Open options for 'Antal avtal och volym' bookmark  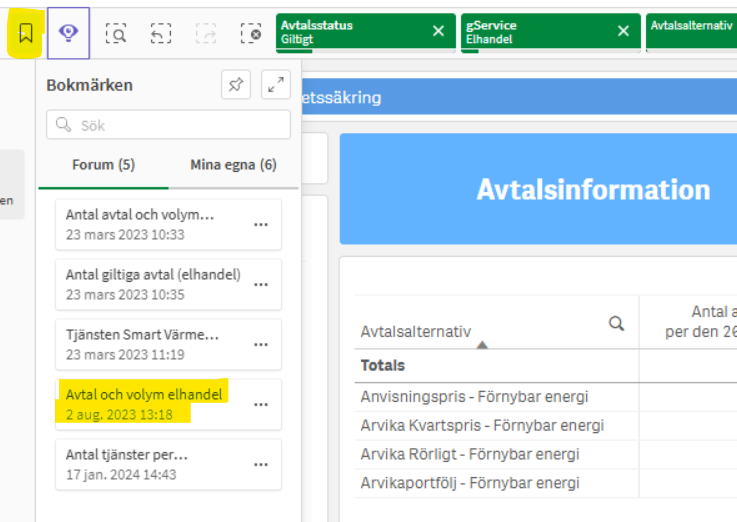[x=261, y=225]
